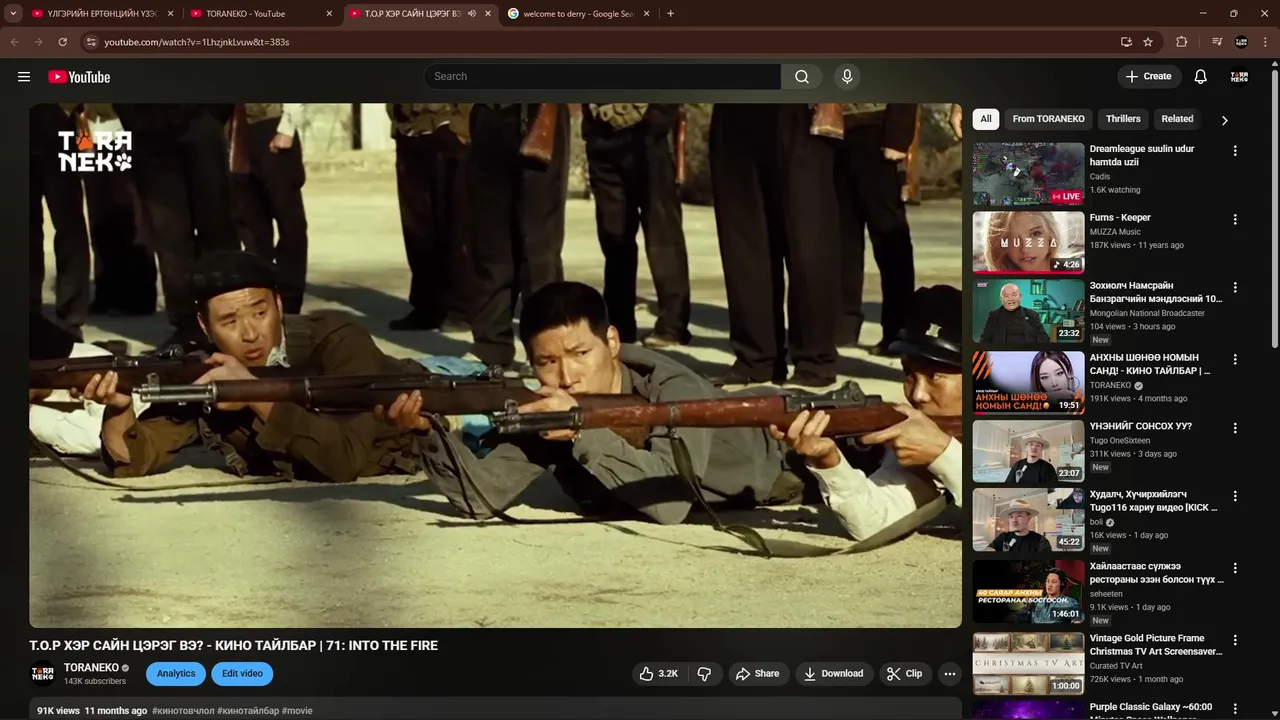The height and width of the screenshot is (720, 1280).
Task: Open a new browser tab
Action: [670, 14]
